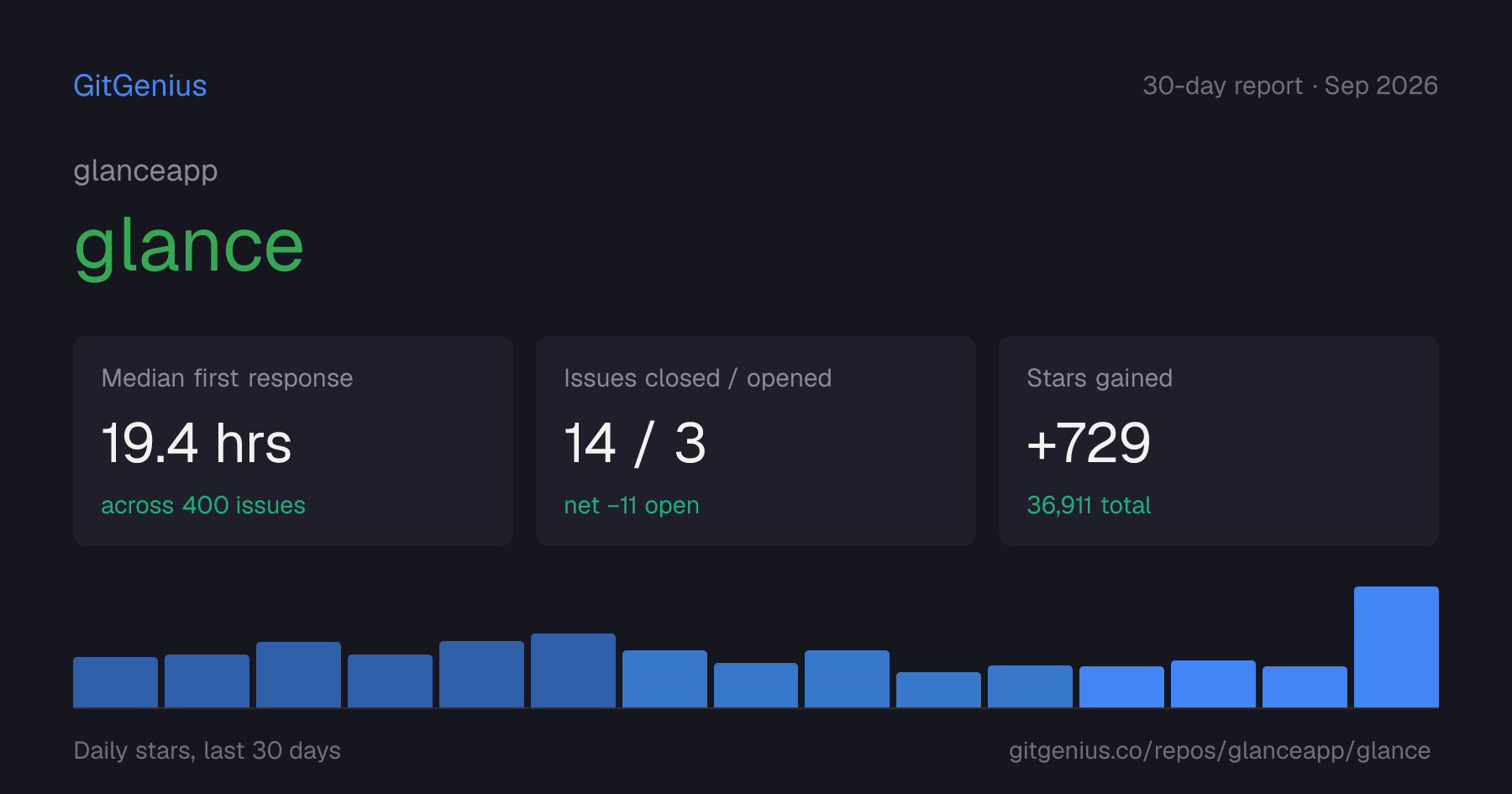1512x794 pixels.
Task: Click the shortest tenth bar in chart
Action: click(938, 690)
